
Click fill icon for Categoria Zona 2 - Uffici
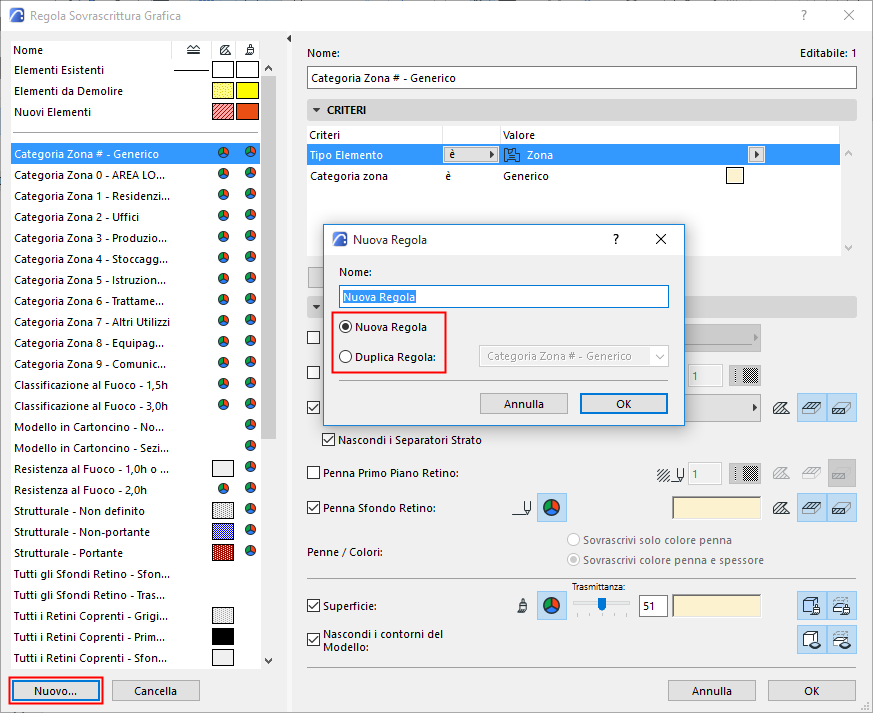click(223, 216)
